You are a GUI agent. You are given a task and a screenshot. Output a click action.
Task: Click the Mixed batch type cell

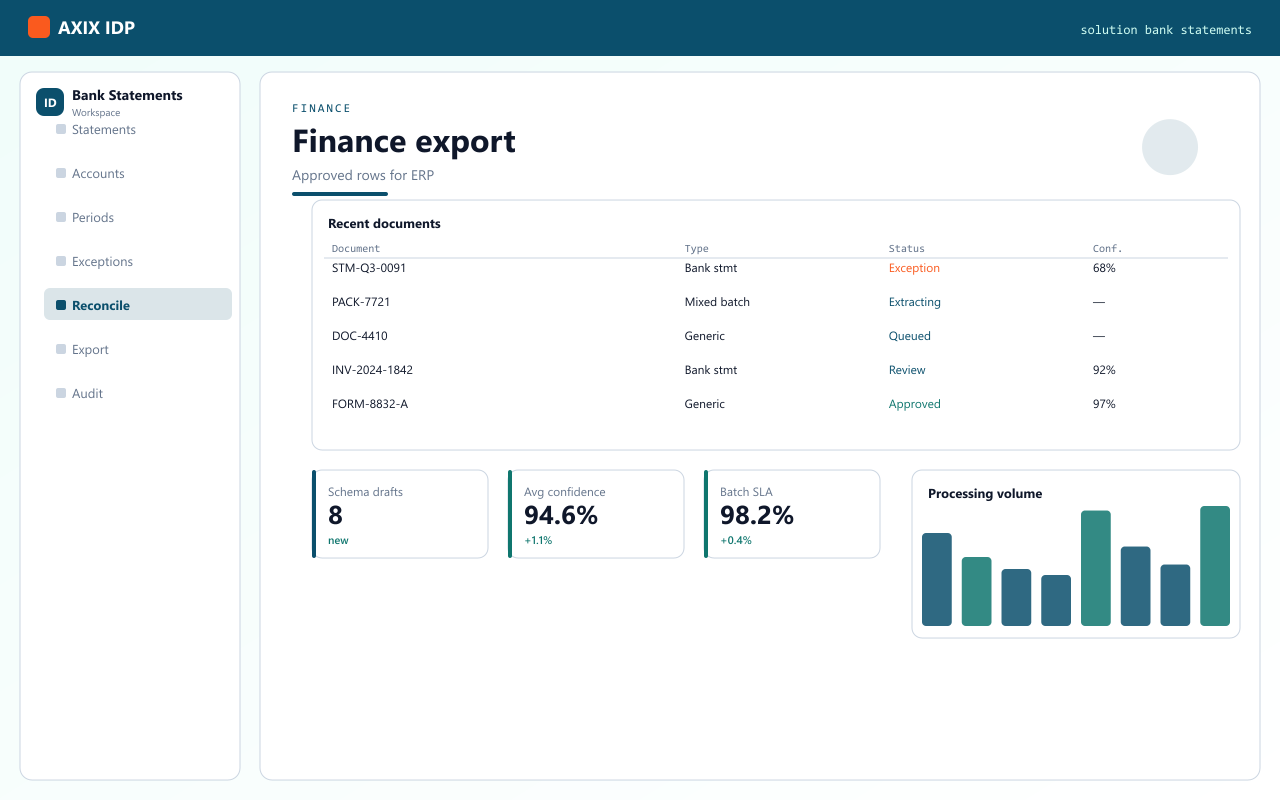tap(717, 302)
